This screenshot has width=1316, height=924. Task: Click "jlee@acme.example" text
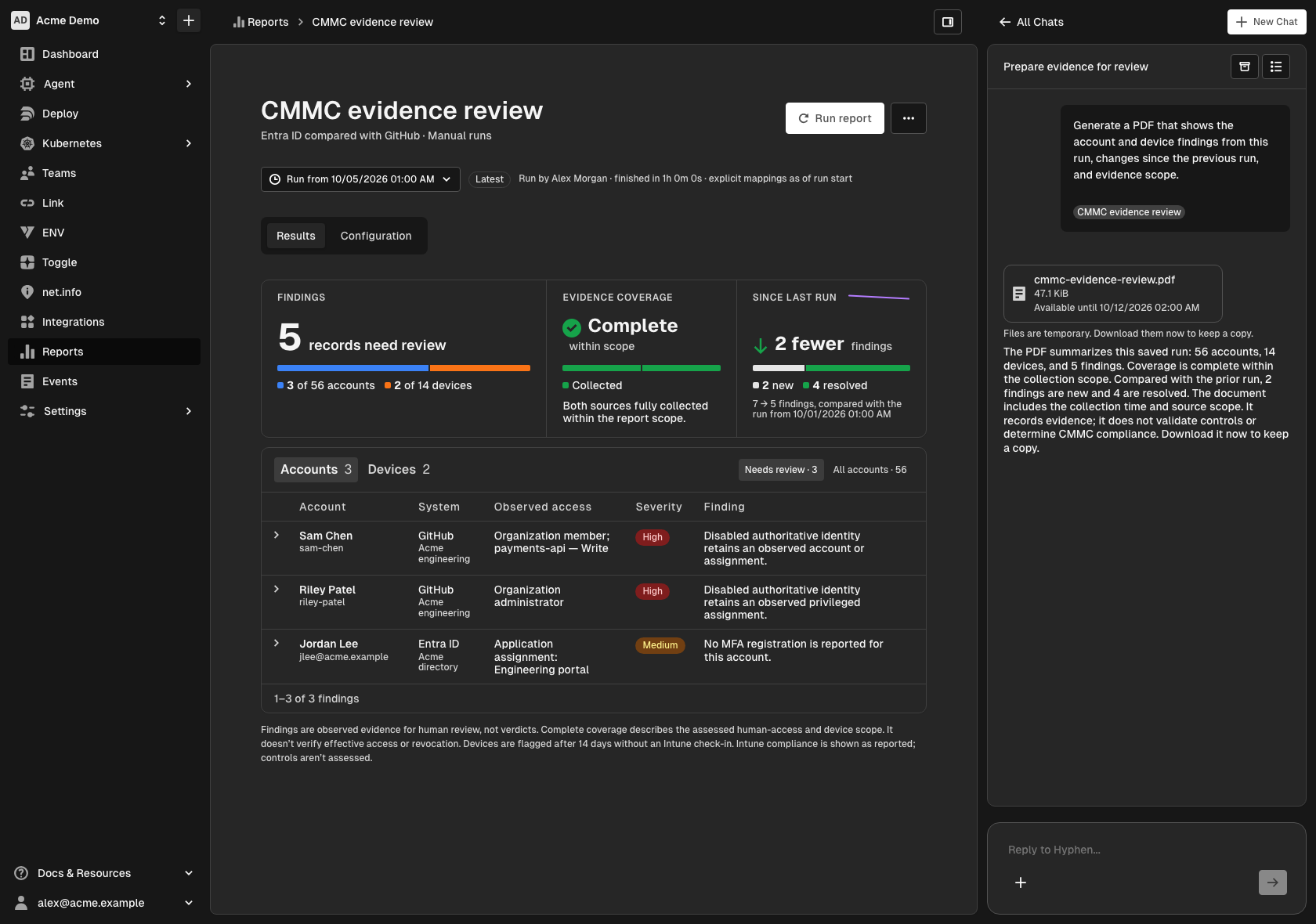click(x=344, y=657)
